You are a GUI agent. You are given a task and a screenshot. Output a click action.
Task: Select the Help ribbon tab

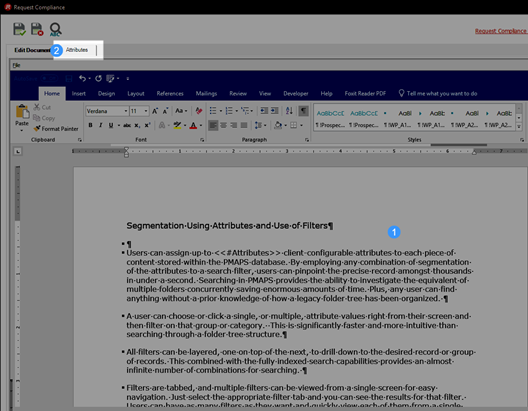[326, 94]
